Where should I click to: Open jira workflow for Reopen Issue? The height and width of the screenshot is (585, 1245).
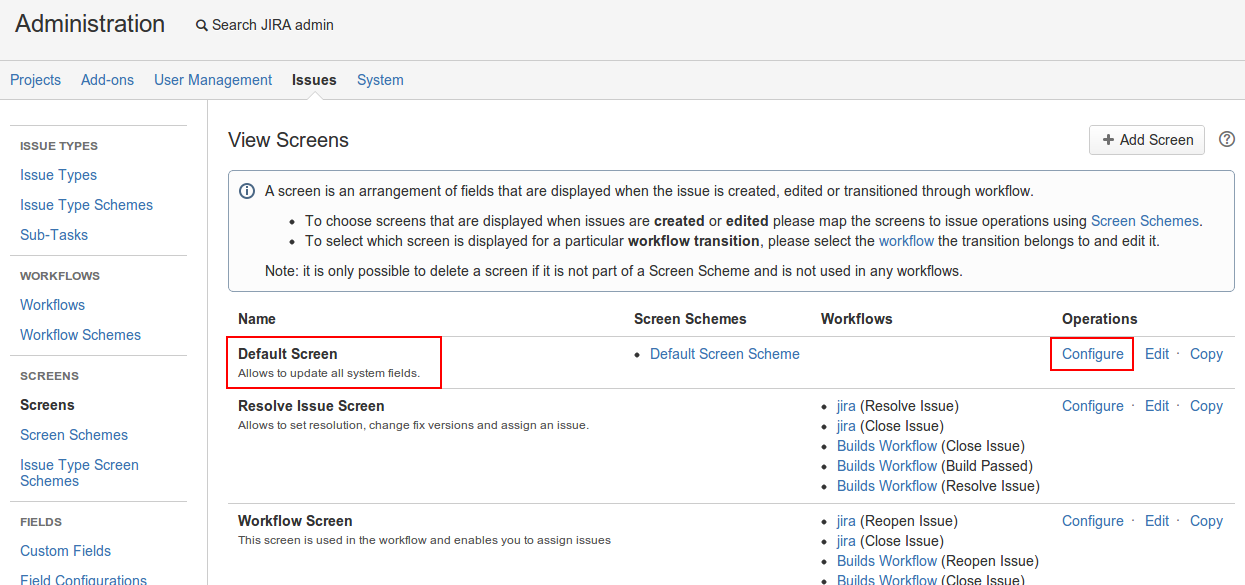(x=846, y=521)
